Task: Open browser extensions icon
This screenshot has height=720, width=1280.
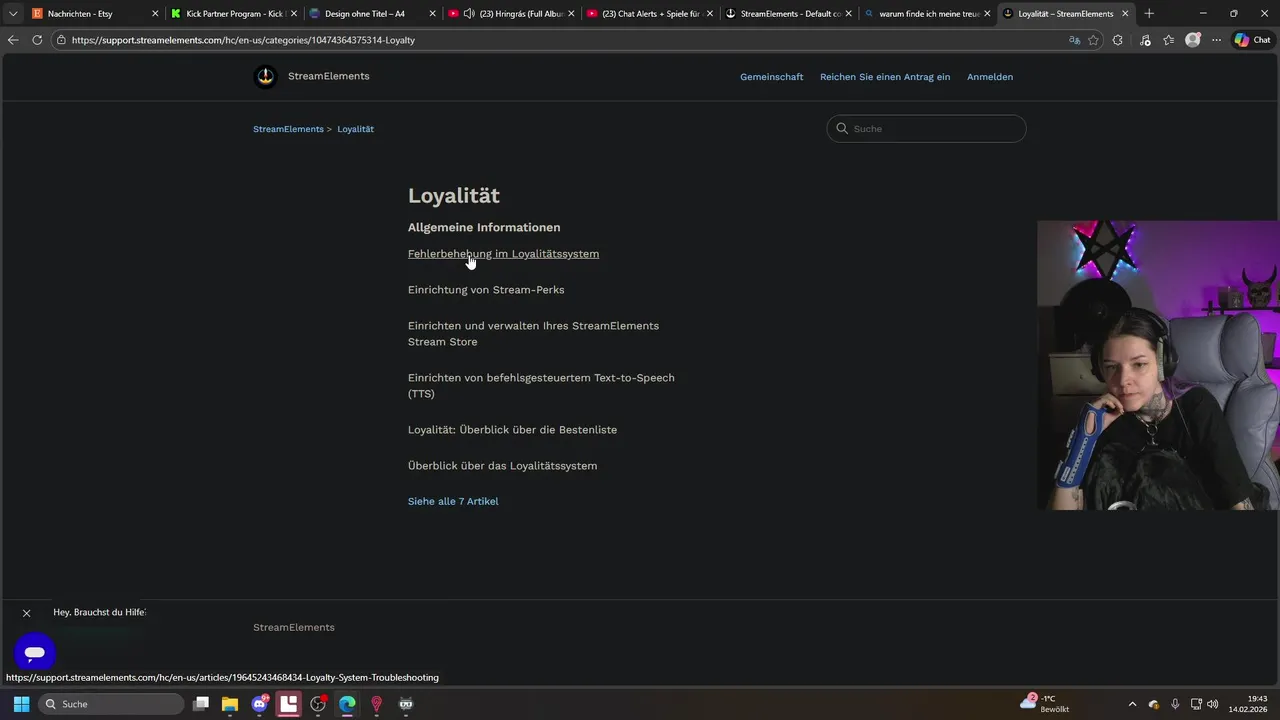Action: click(x=1118, y=40)
